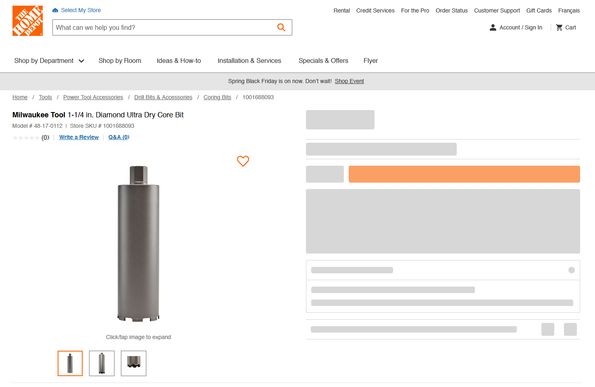Viewport: 595px width, 387px height.
Task: Click Write a Review link
Action: (79, 137)
